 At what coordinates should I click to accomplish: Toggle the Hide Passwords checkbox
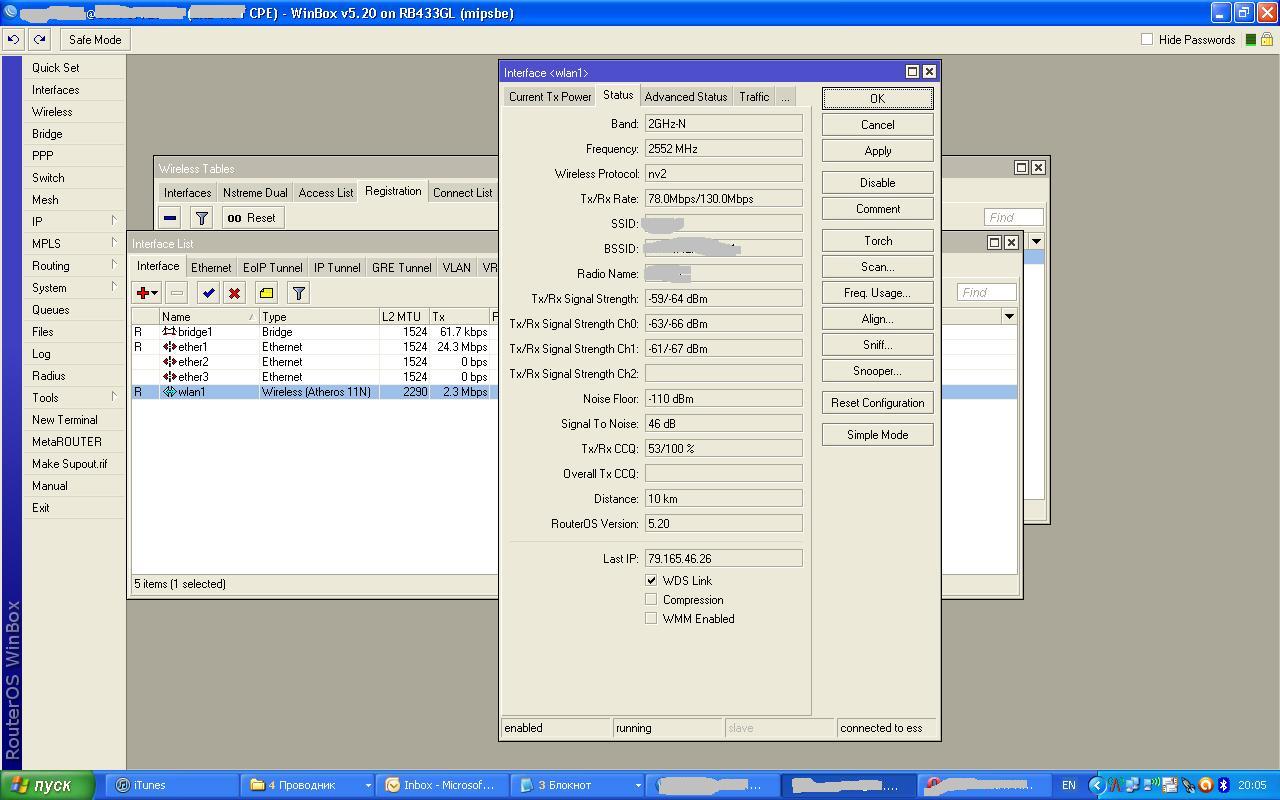coord(1147,40)
